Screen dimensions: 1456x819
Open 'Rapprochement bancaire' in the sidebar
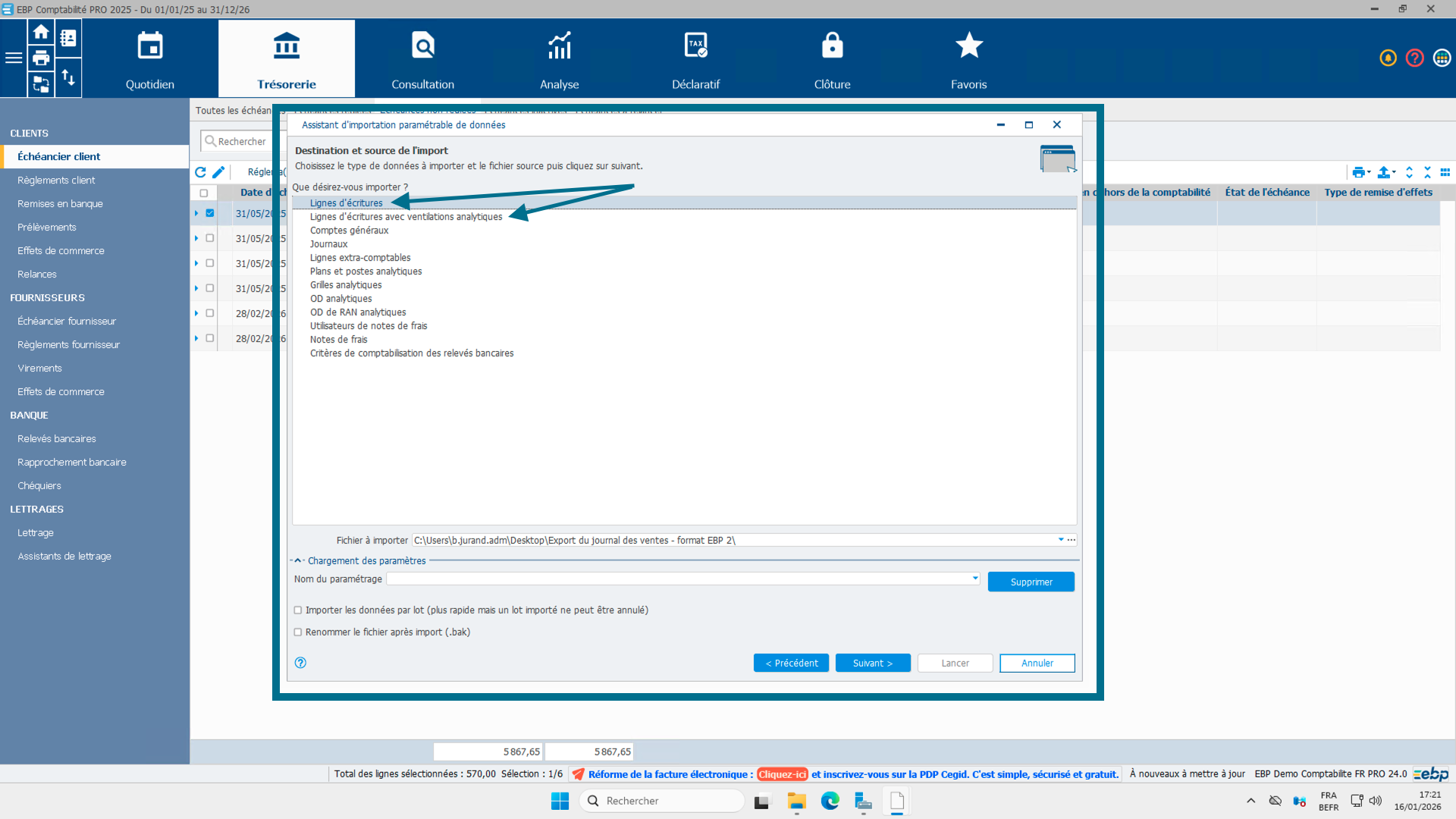(x=72, y=462)
